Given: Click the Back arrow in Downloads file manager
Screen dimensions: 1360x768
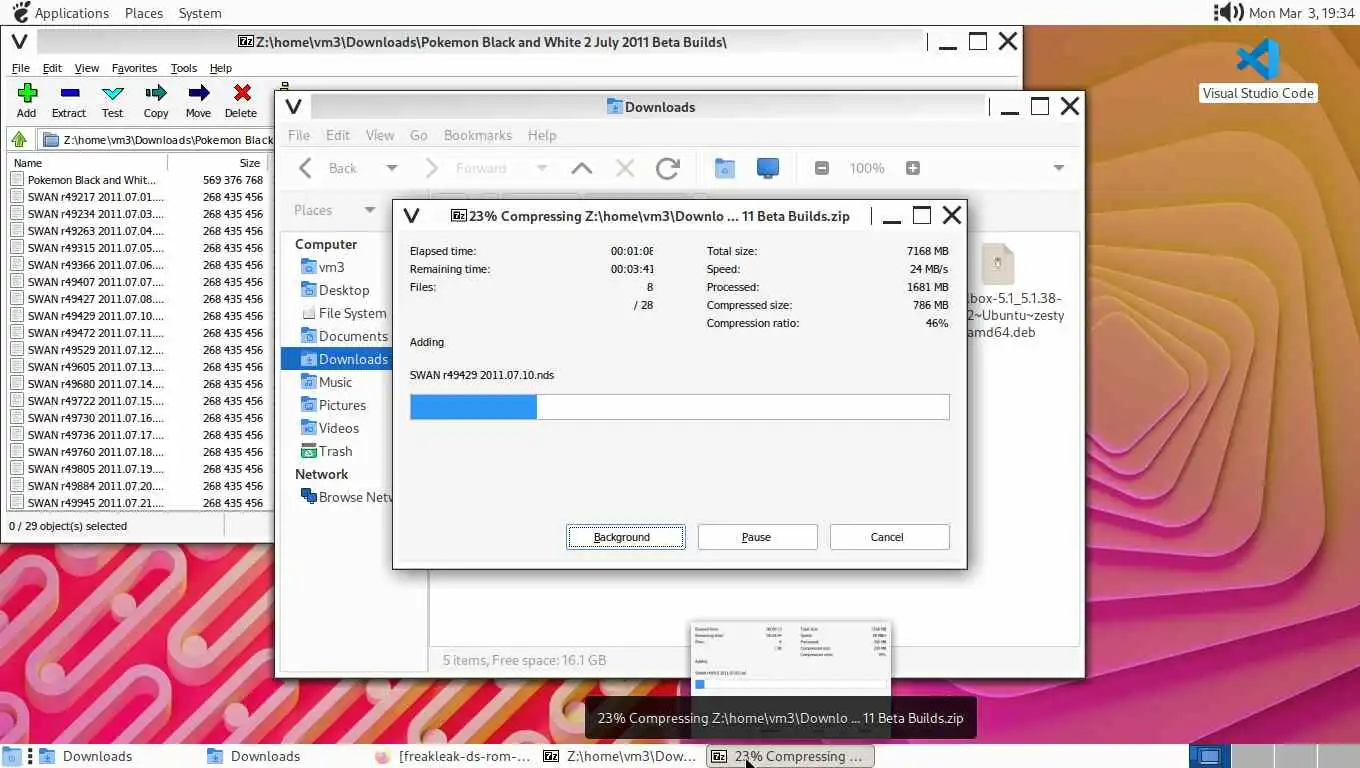Looking at the screenshot, I should [306, 168].
